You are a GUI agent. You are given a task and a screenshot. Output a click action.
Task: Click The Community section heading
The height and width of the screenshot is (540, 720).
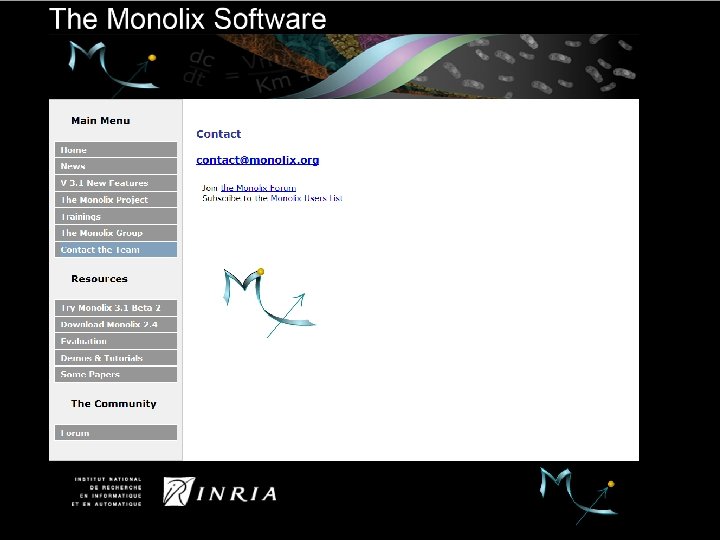[113, 404]
